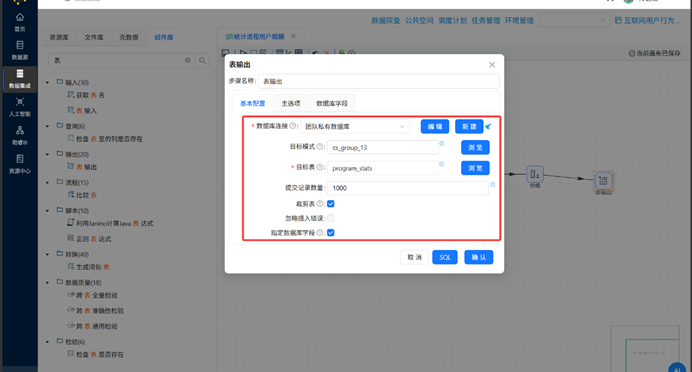
Task: Click help icon next to 目标模式 label
Action: [x=320, y=147]
